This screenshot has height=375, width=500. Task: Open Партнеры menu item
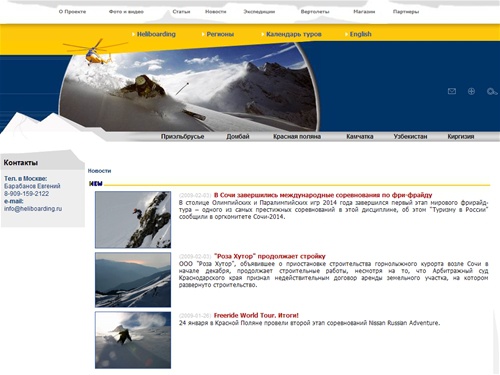click(x=406, y=12)
